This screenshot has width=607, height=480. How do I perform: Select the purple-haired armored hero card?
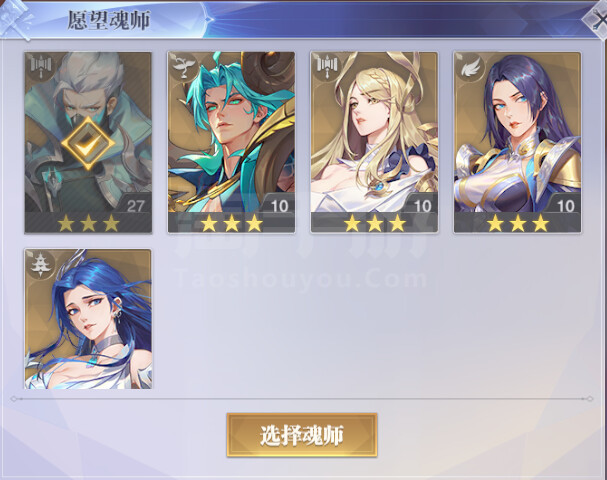518,142
